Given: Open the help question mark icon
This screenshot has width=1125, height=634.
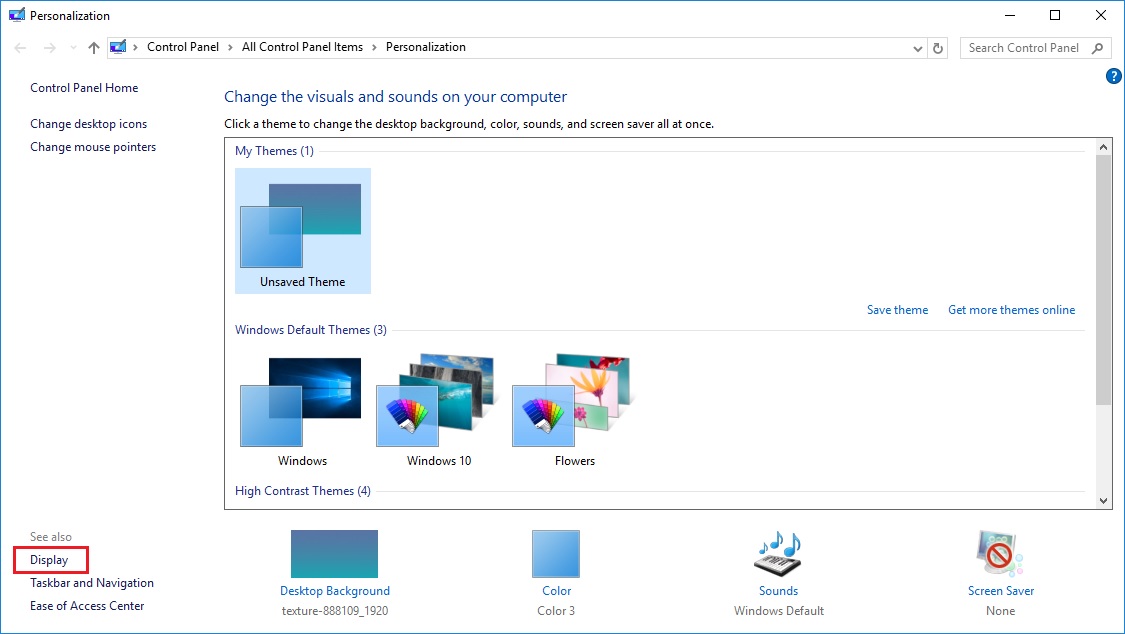Looking at the screenshot, I should [x=1114, y=76].
